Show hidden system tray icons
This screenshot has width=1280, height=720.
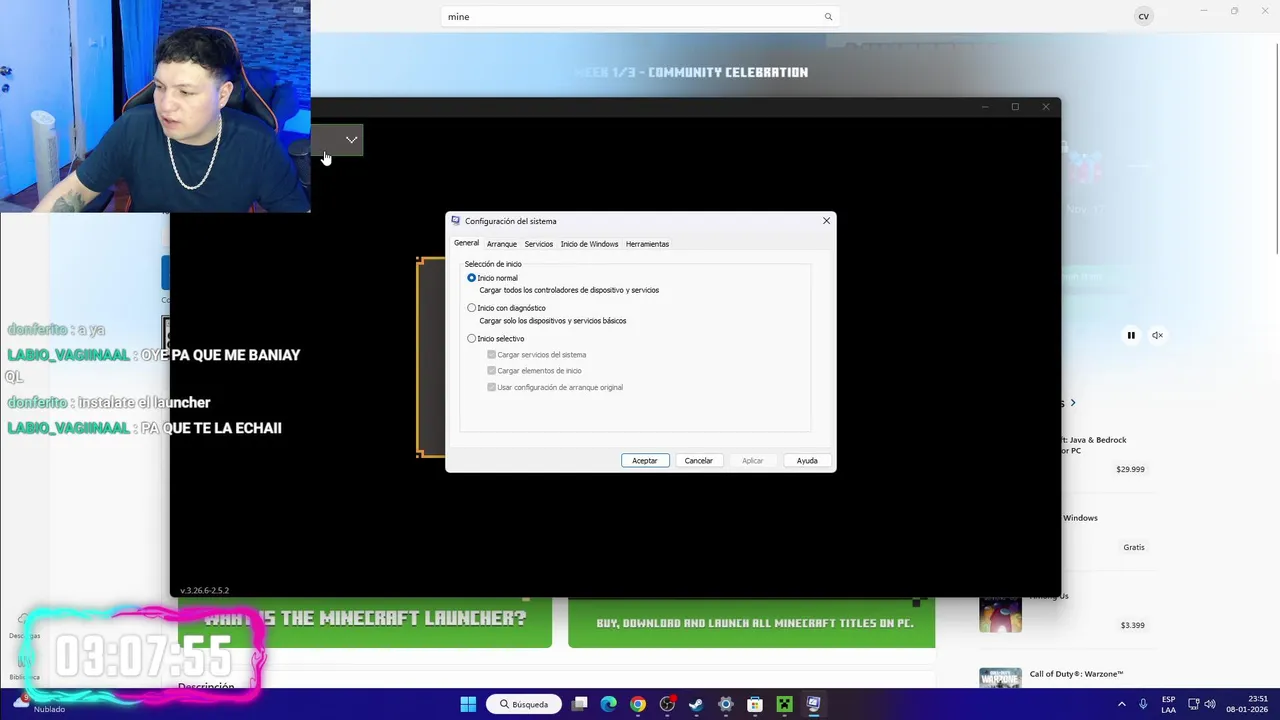pyautogui.click(x=1121, y=704)
